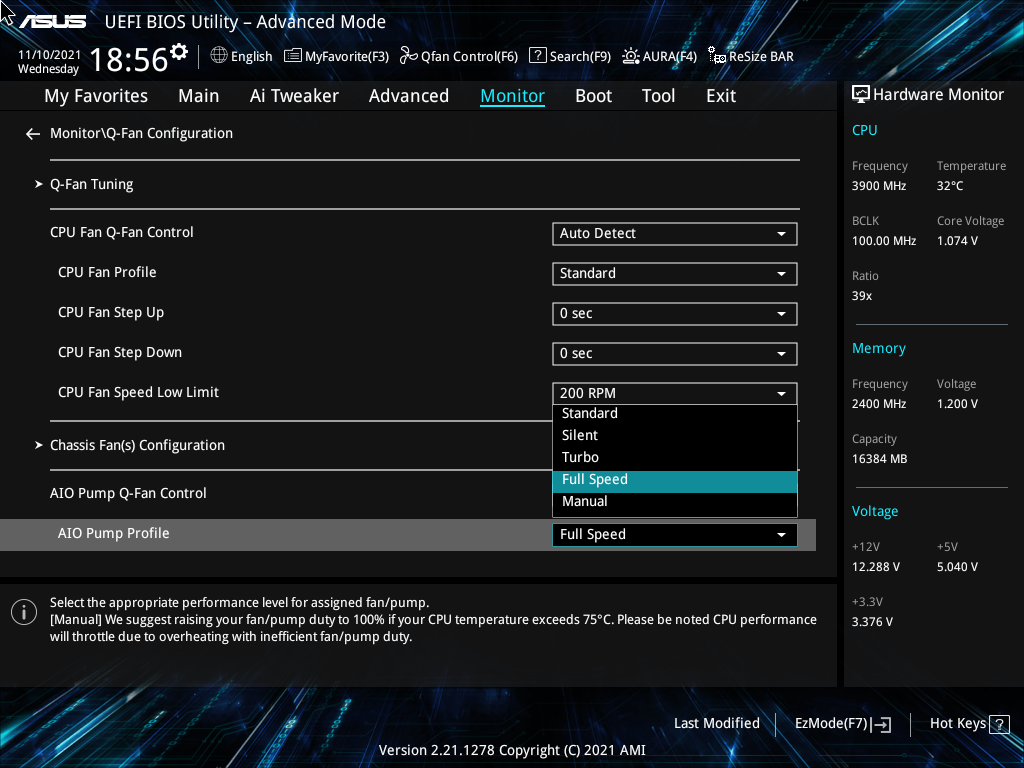Click the CPU Fan Speed Low Limit label
This screenshot has height=768, width=1024.
(x=138, y=392)
